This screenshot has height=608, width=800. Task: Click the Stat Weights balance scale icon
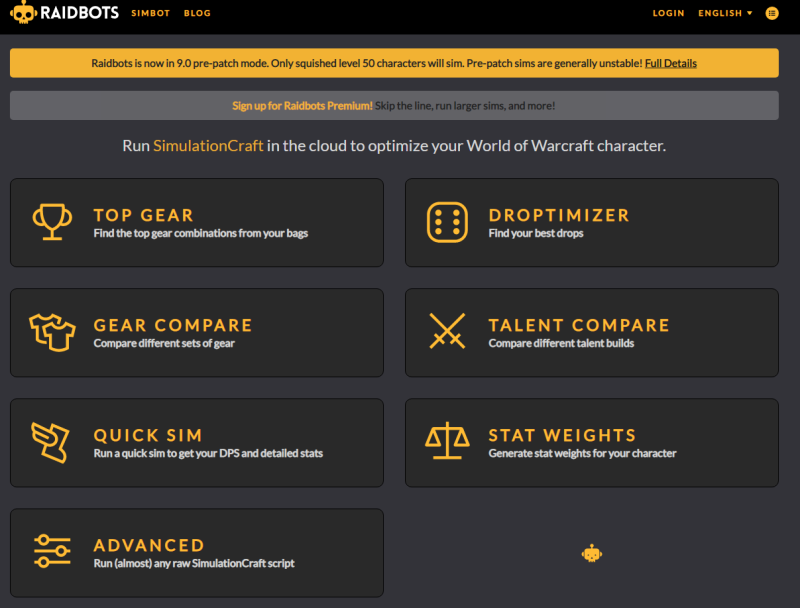coord(447,440)
